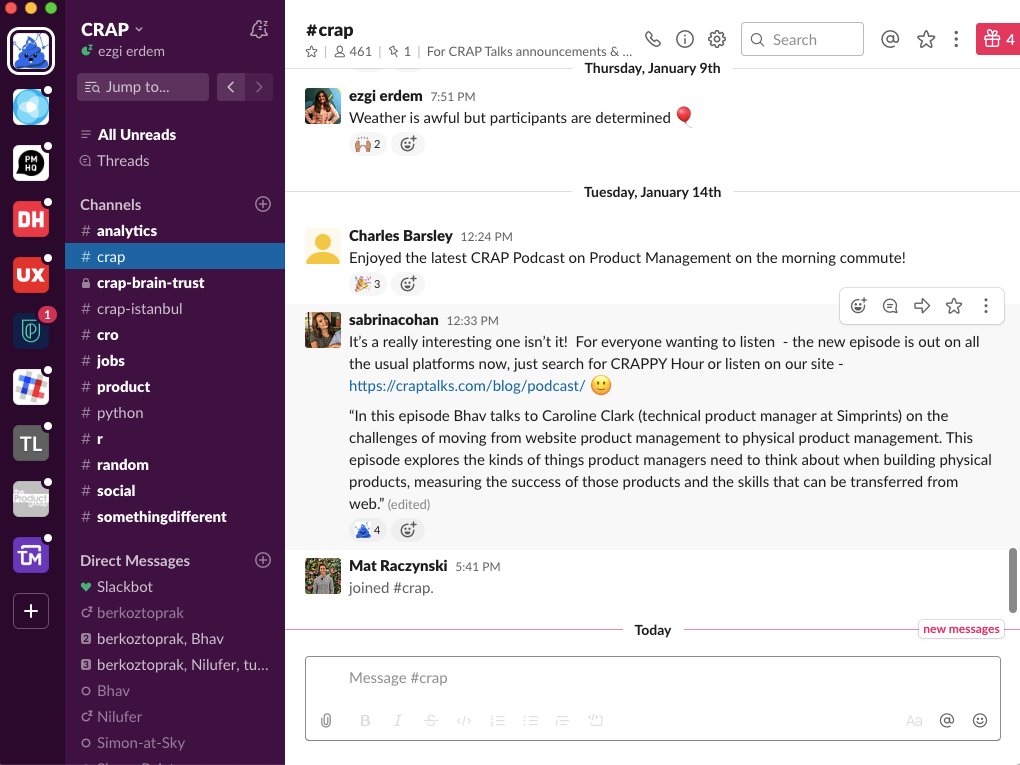Open the Direct Messages section header

click(x=135, y=560)
